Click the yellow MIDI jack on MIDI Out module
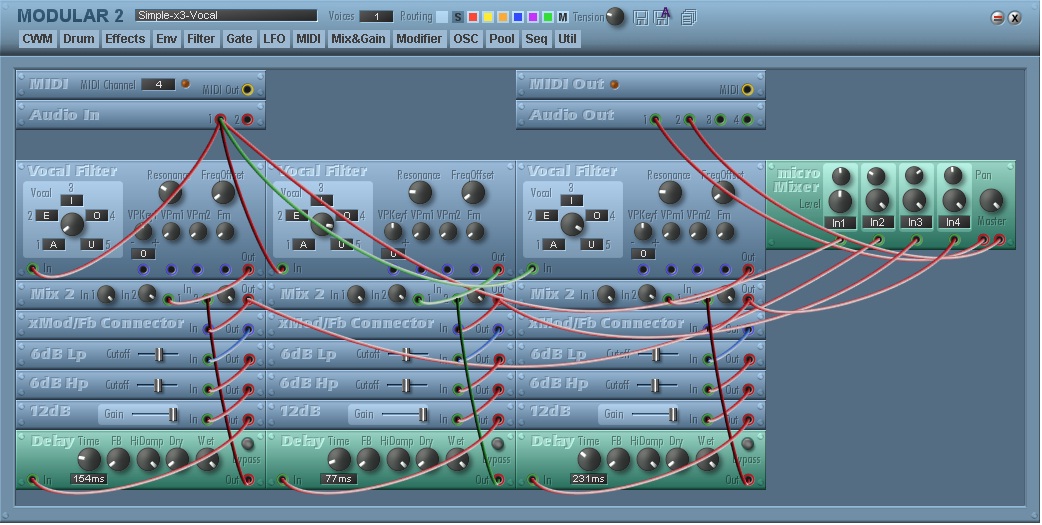Image resolution: width=1042 pixels, height=525 pixels. (x=748, y=89)
